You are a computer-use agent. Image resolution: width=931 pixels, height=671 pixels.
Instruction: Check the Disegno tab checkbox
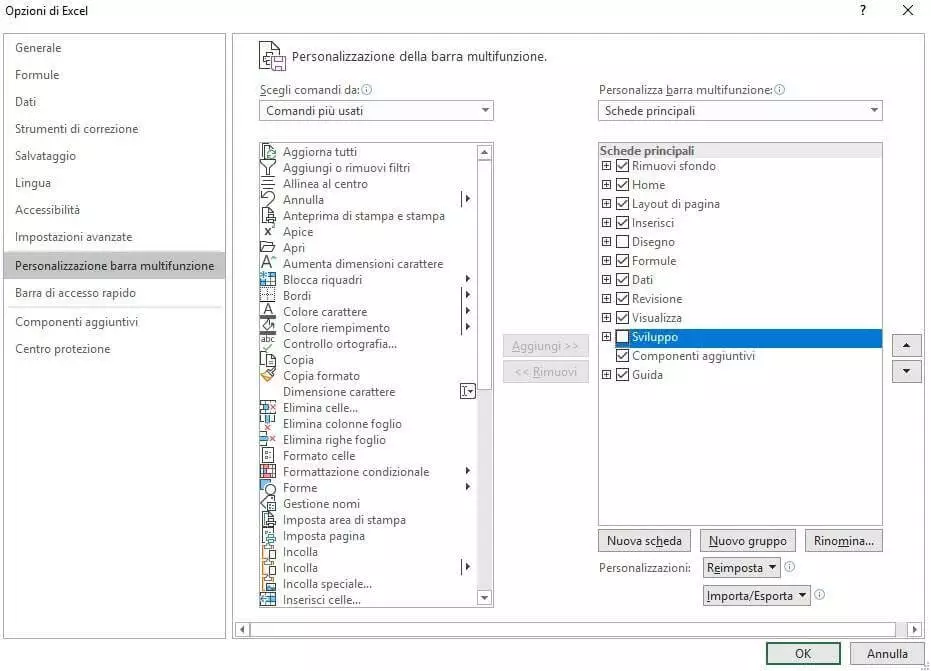(x=623, y=242)
